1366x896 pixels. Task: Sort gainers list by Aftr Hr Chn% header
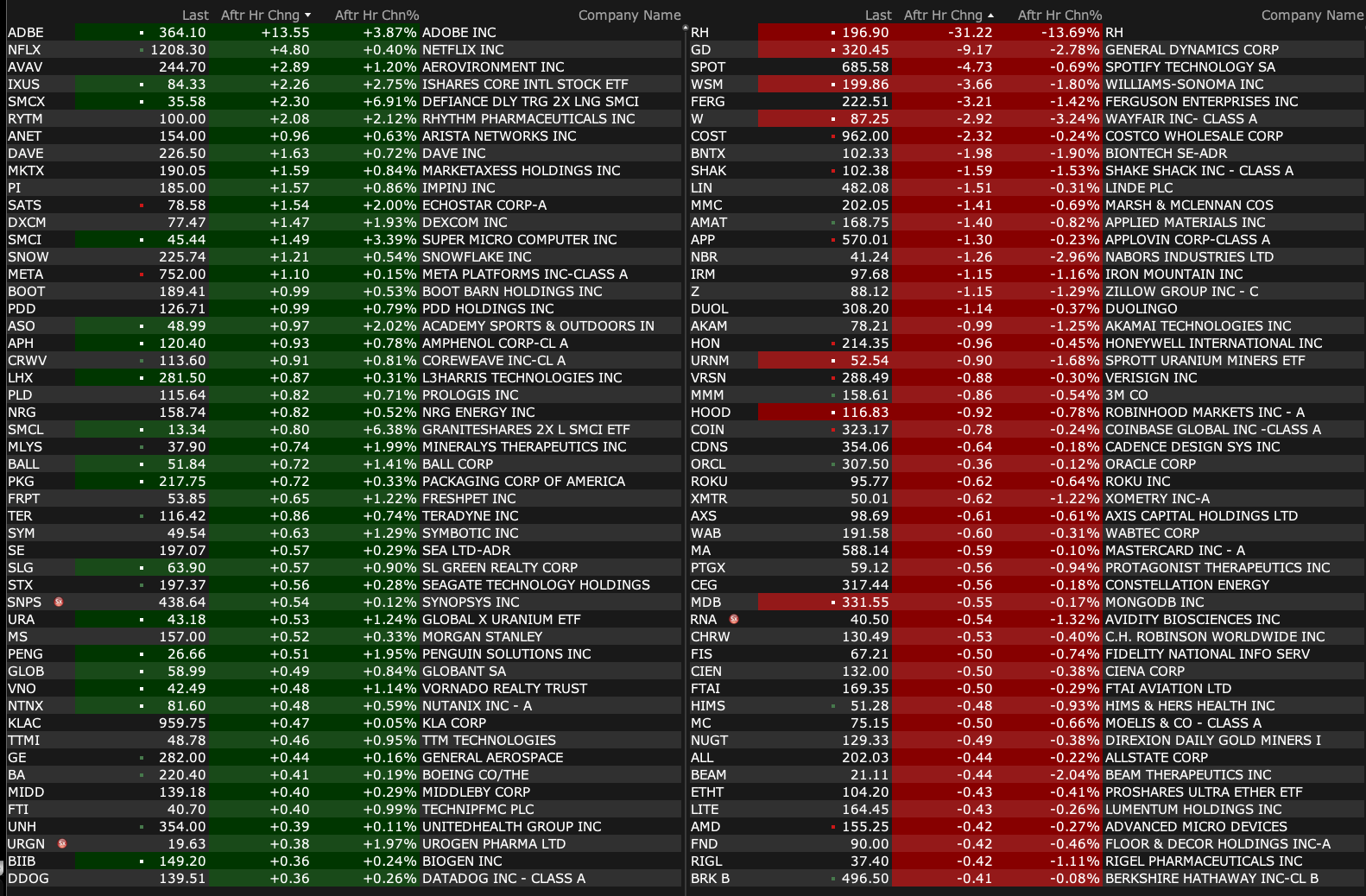pyautogui.click(x=376, y=15)
